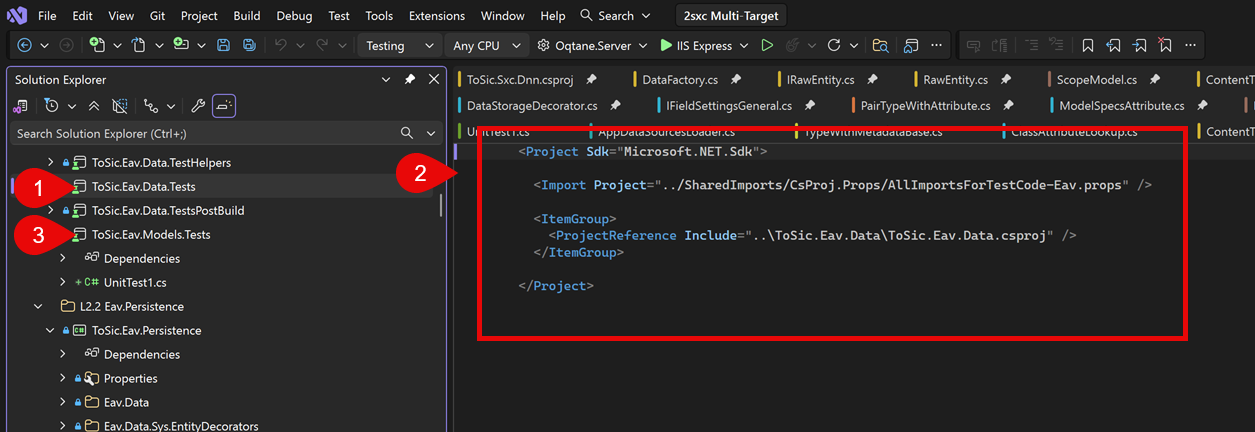Click the New Project toolbar icon
This screenshot has width=1255, height=432.
point(97,45)
